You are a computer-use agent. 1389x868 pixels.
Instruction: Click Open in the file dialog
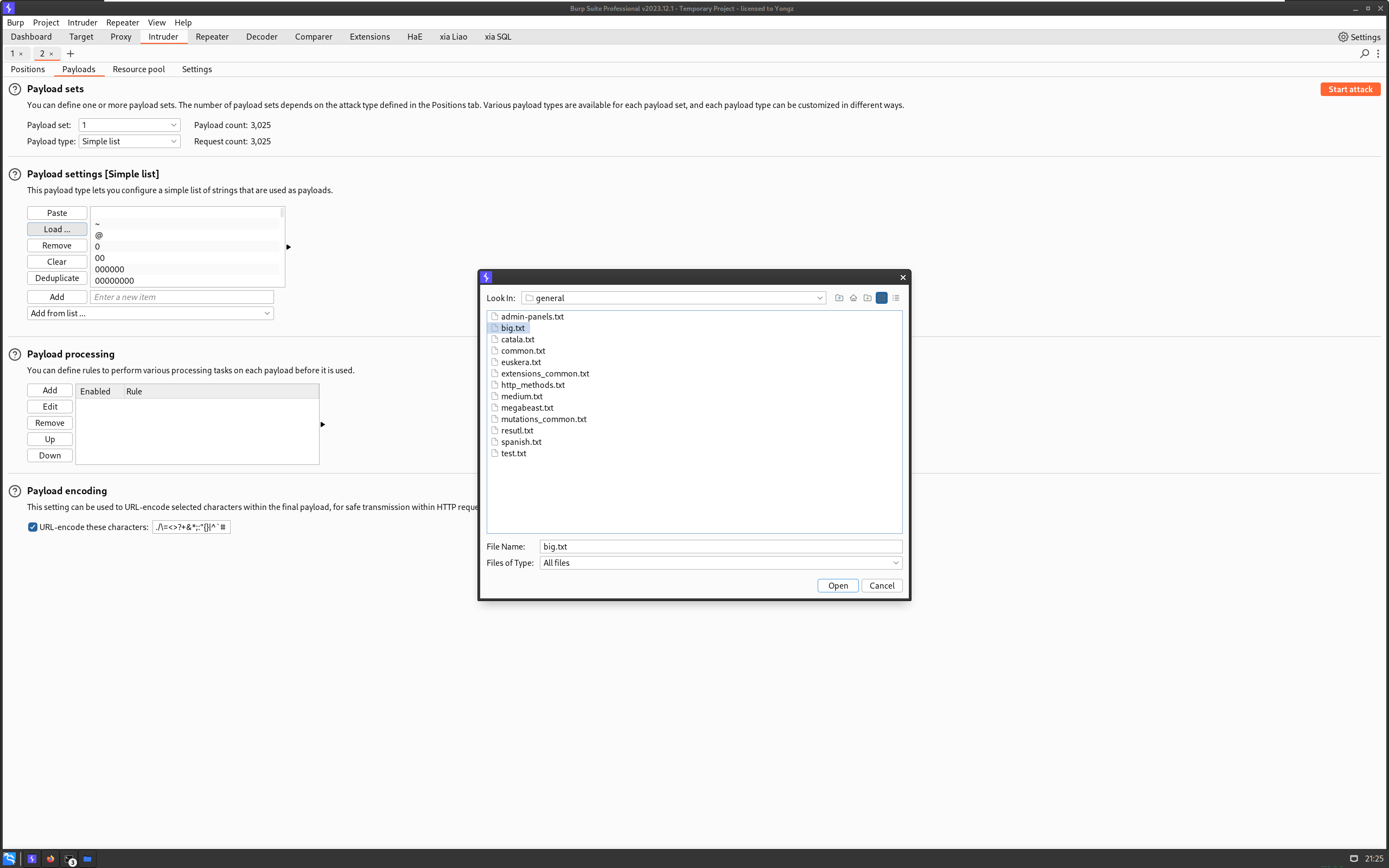tap(838, 585)
